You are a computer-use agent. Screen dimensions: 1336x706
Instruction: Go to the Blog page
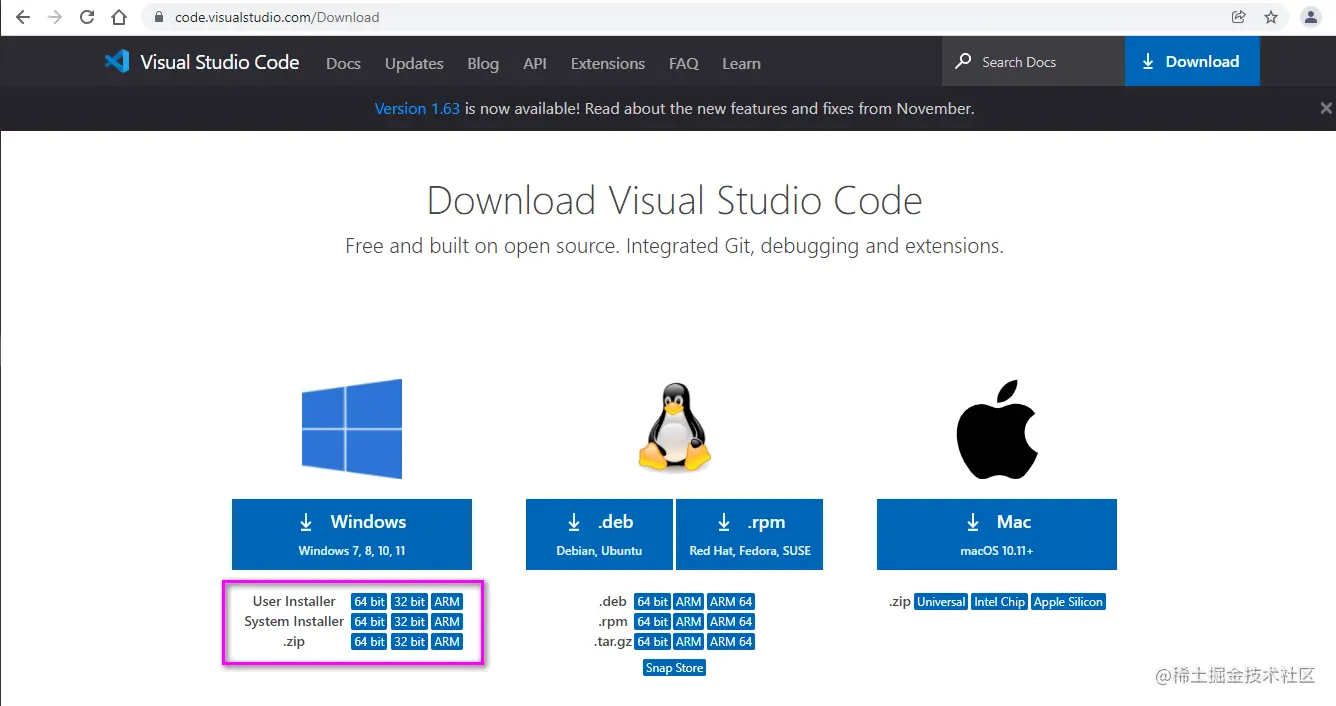point(483,63)
